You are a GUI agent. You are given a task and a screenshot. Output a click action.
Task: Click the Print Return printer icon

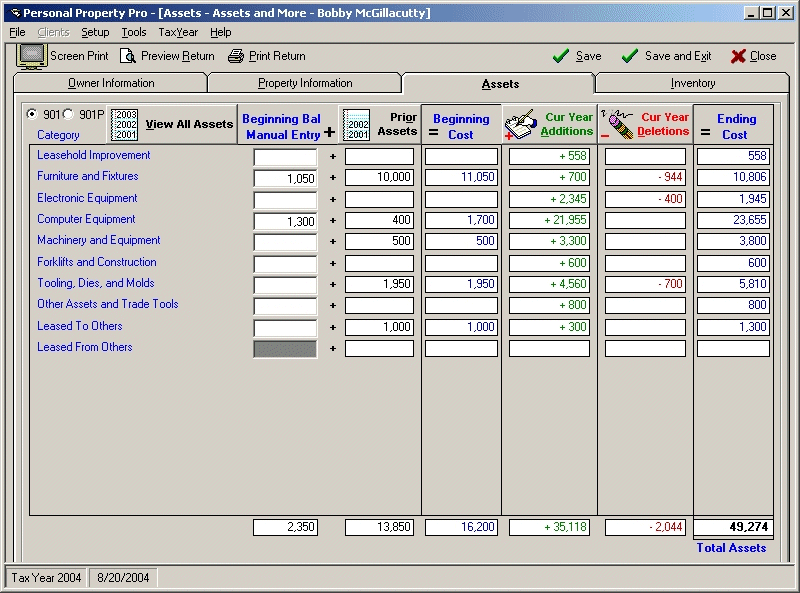236,56
